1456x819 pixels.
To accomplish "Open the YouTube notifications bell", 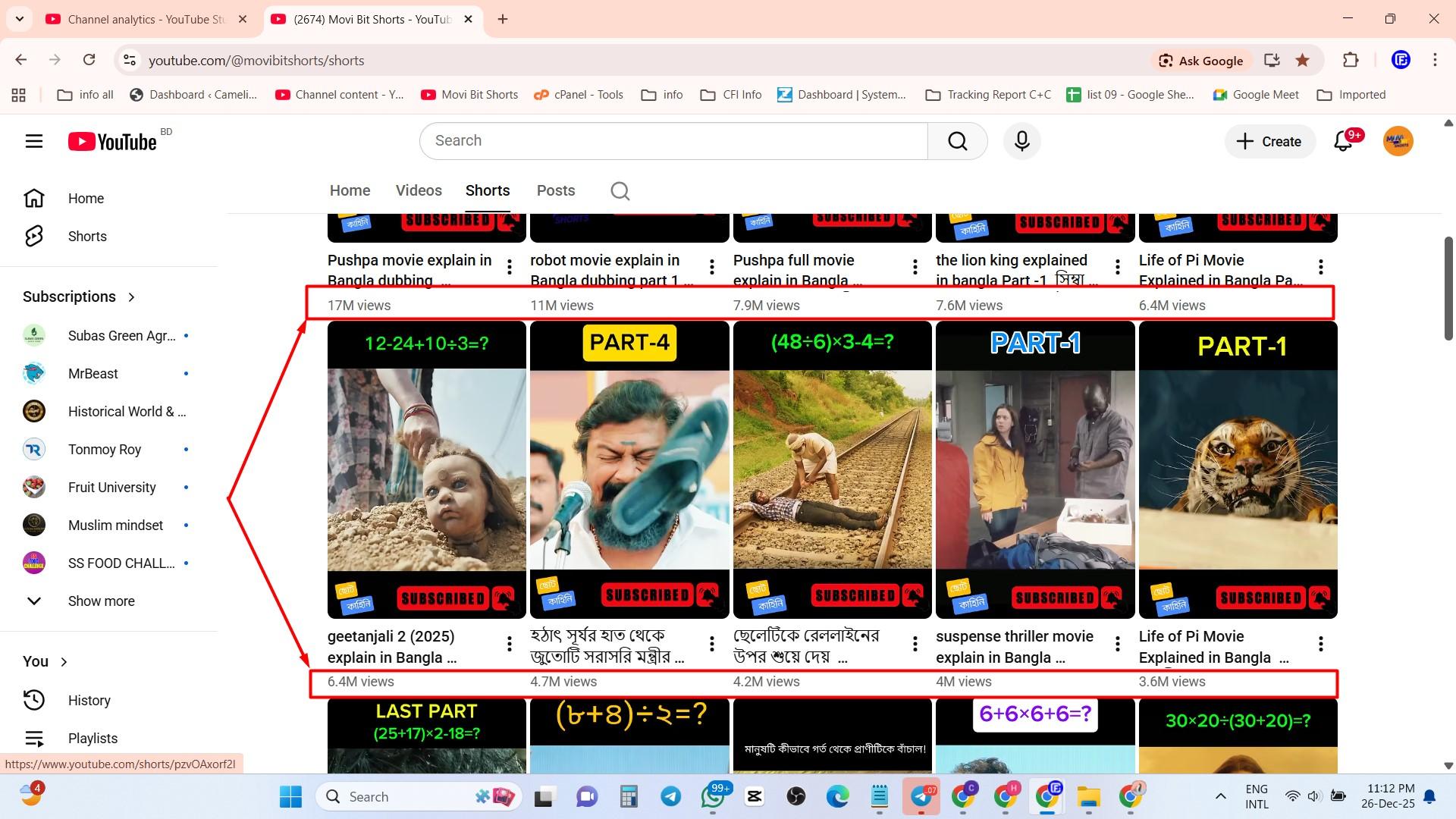I will pyautogui.click(x=1343, y=141).
